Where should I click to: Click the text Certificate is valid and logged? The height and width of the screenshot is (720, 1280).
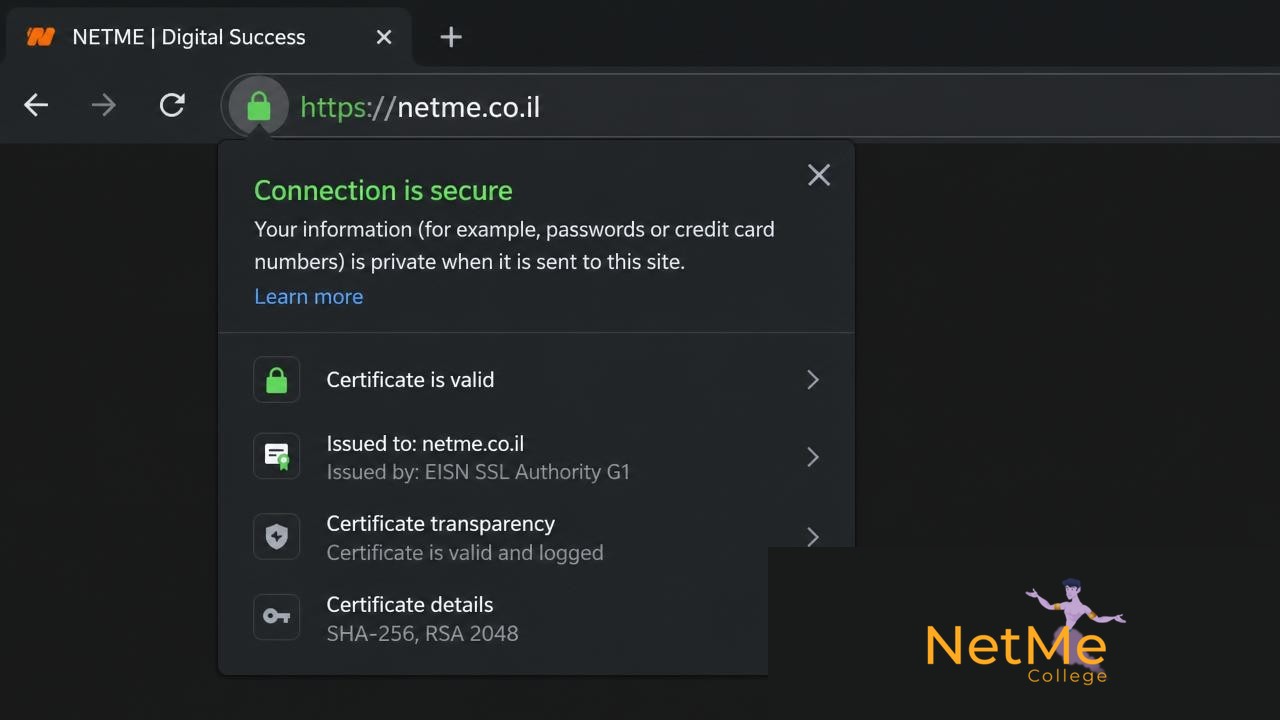[x=465, y=553]
